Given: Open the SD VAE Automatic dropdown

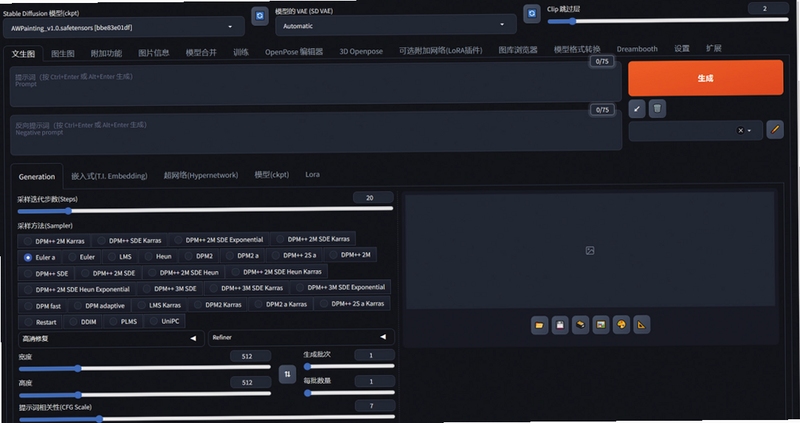Looking at the screenshot, I should click(395, 26).
